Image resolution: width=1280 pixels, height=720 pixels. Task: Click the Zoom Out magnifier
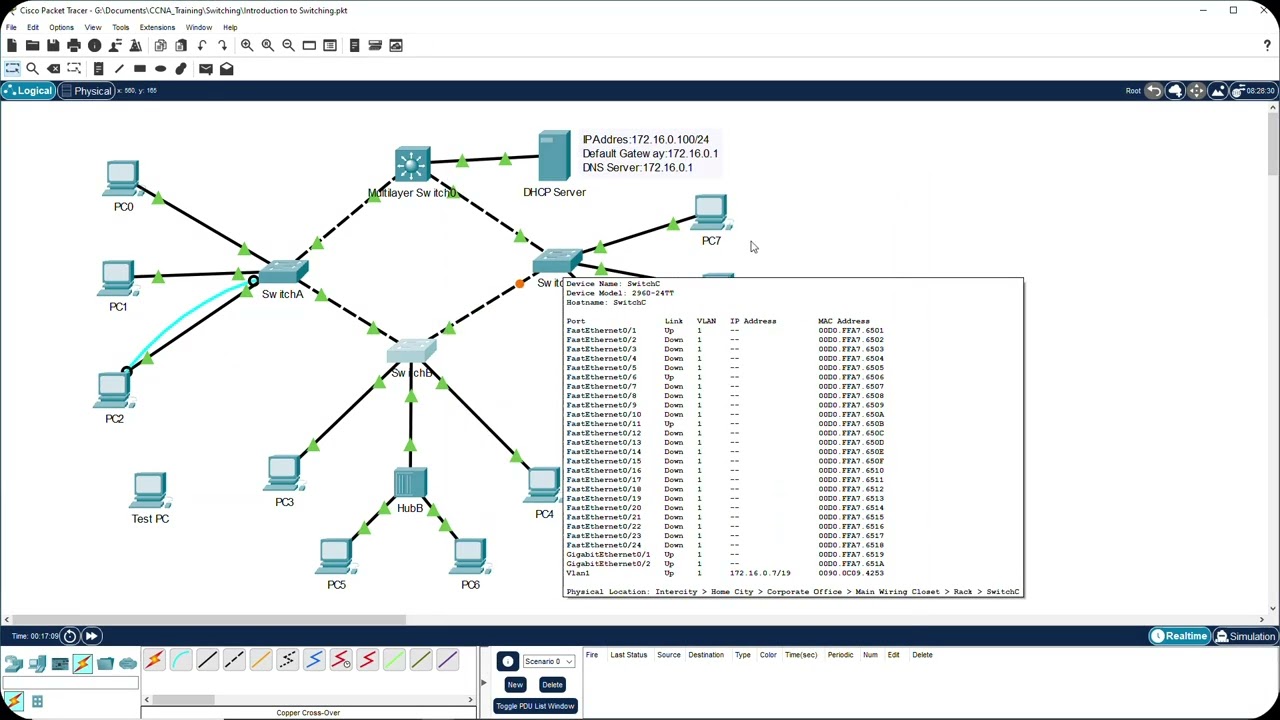pyautogui.click(x=288, y=45)
